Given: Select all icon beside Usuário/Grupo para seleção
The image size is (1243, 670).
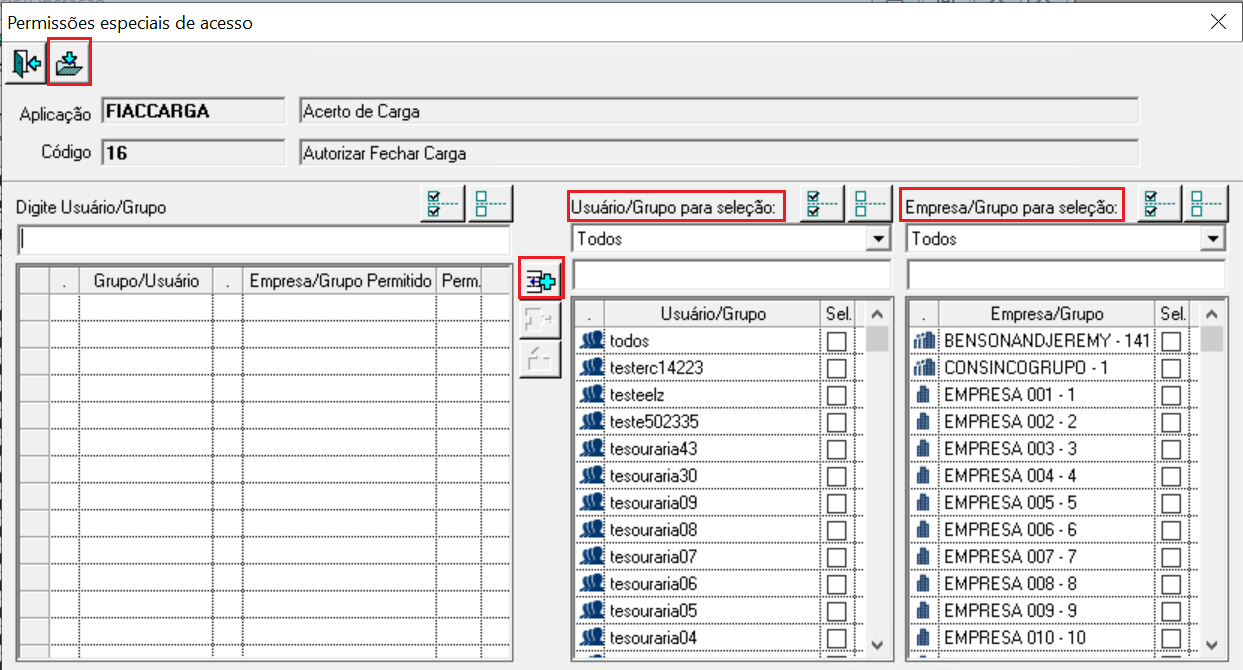Looking at the screenshot, I should 822,204.
